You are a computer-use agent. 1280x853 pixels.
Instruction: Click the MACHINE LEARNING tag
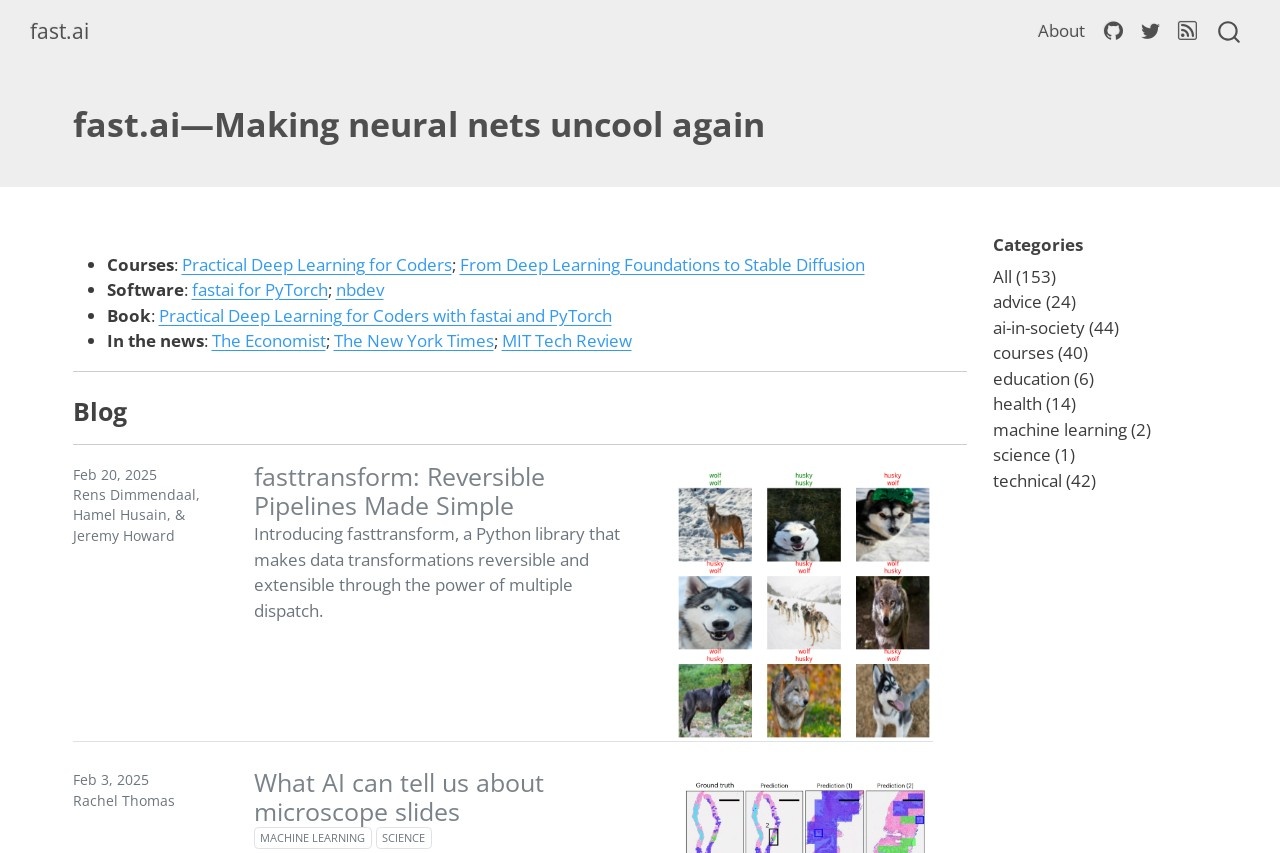313,838
